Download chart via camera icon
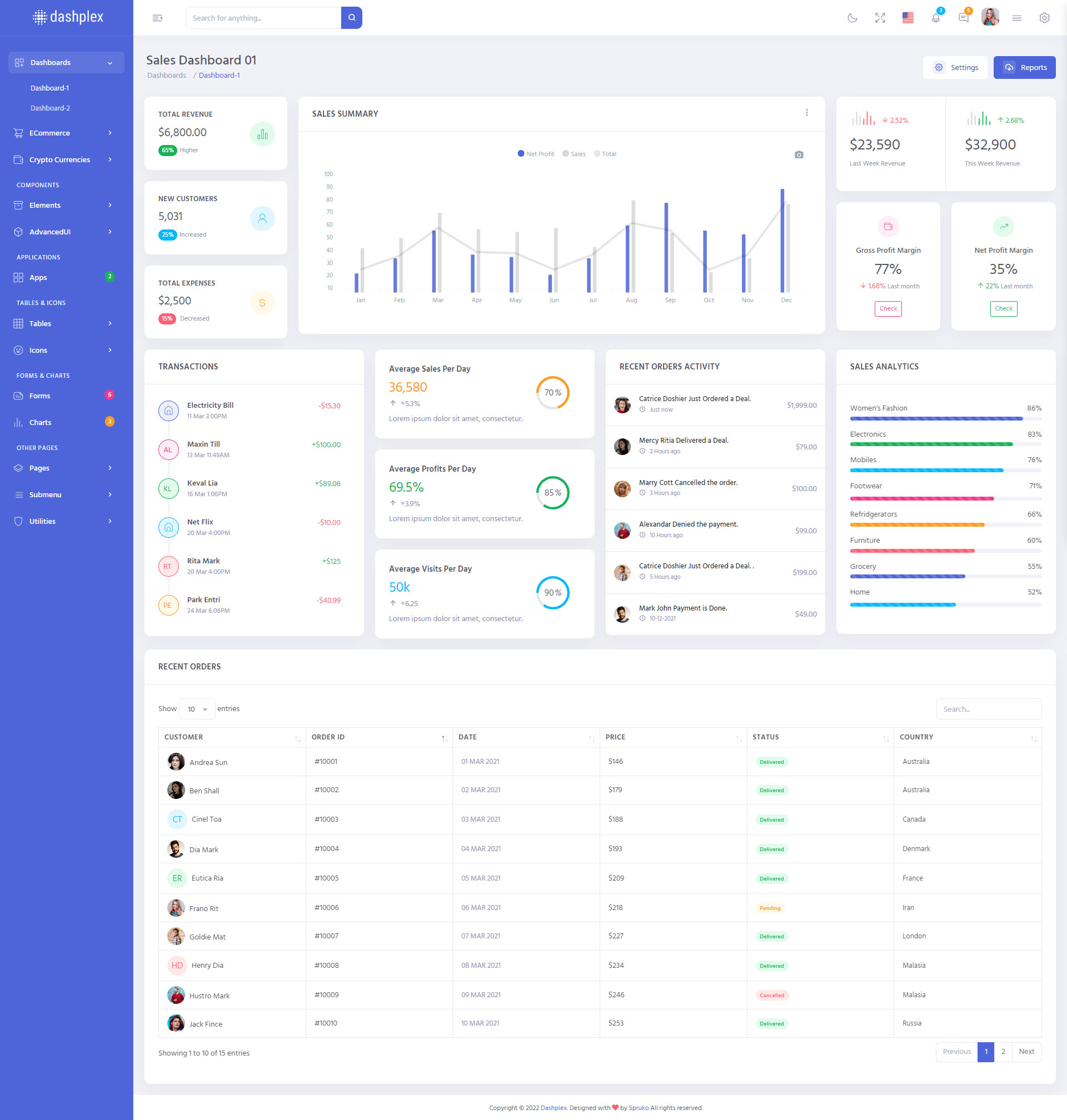 coord(799,154)
